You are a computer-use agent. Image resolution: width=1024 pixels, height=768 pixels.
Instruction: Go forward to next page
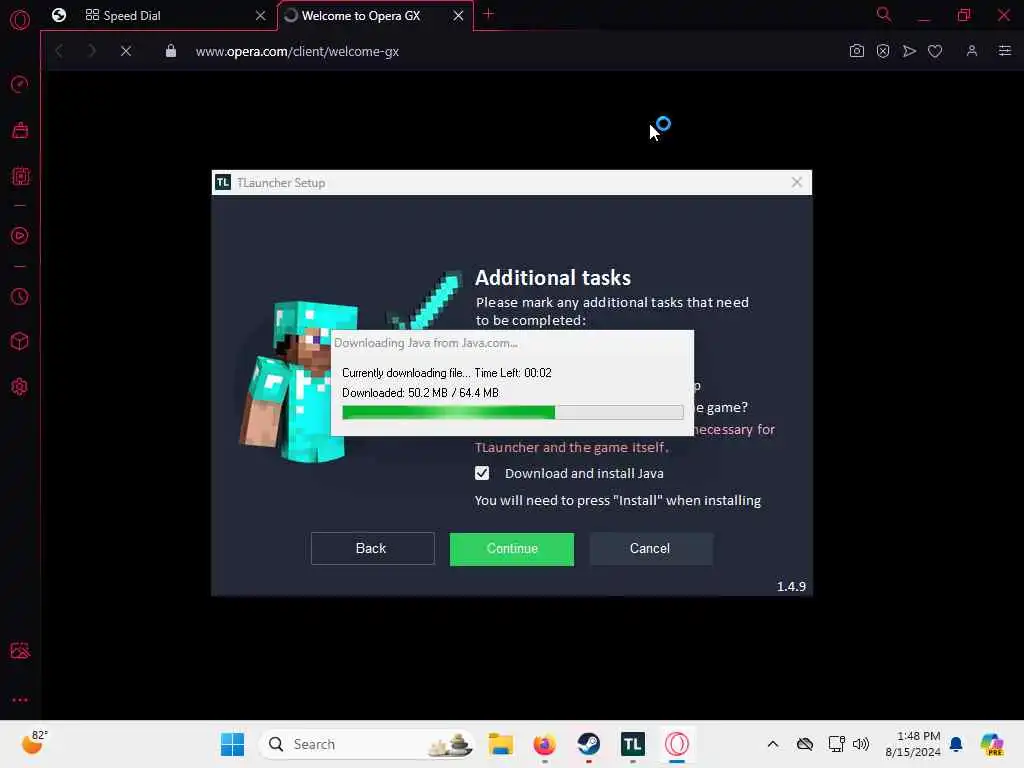point(91,51)
